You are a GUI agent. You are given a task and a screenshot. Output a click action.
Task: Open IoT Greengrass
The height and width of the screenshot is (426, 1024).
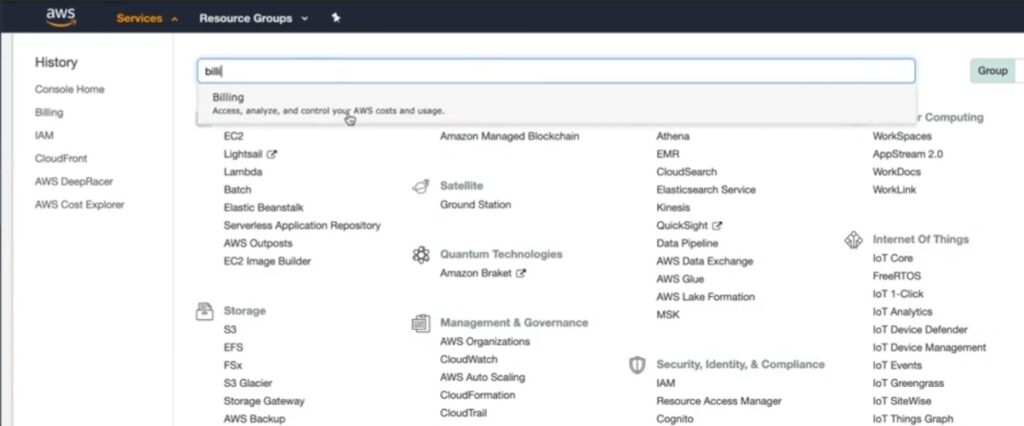coord(908,384)
